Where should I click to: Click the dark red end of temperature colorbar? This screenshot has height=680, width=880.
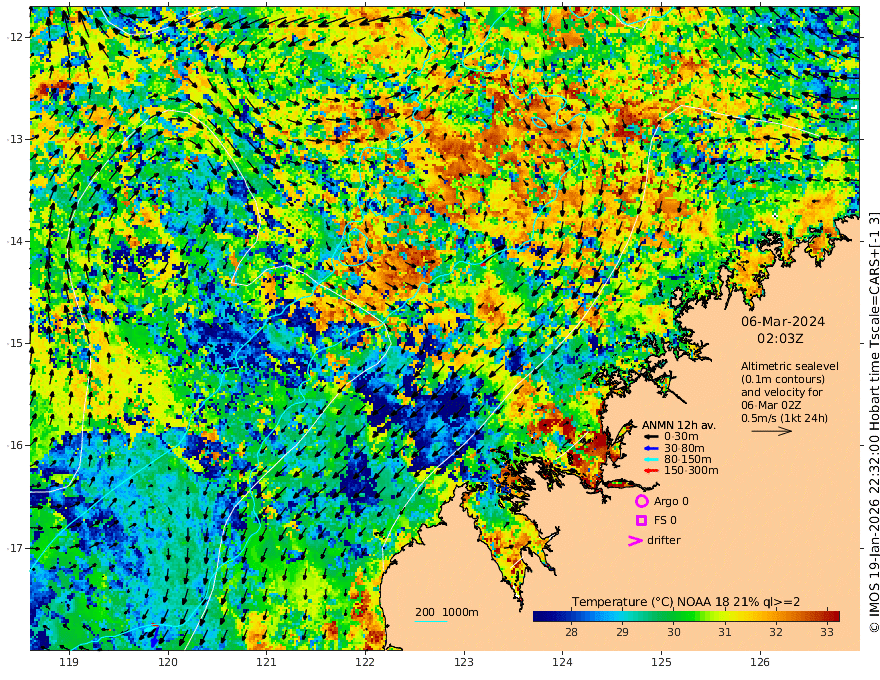tap(835, 616)
